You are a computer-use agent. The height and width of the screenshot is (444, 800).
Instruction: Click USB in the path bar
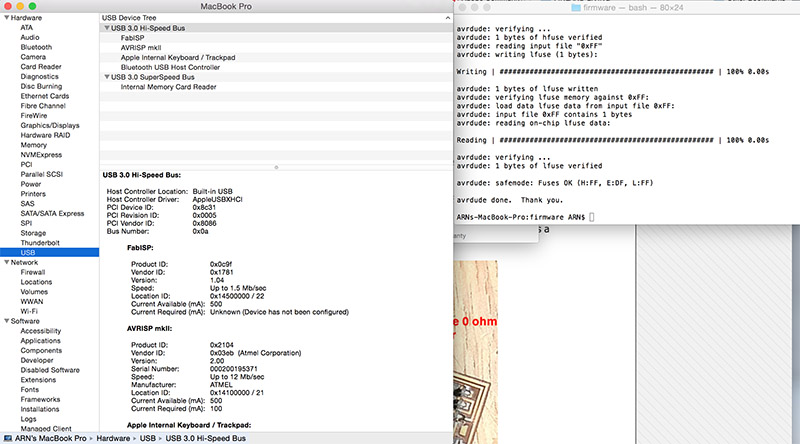click(x=147, y=438)
